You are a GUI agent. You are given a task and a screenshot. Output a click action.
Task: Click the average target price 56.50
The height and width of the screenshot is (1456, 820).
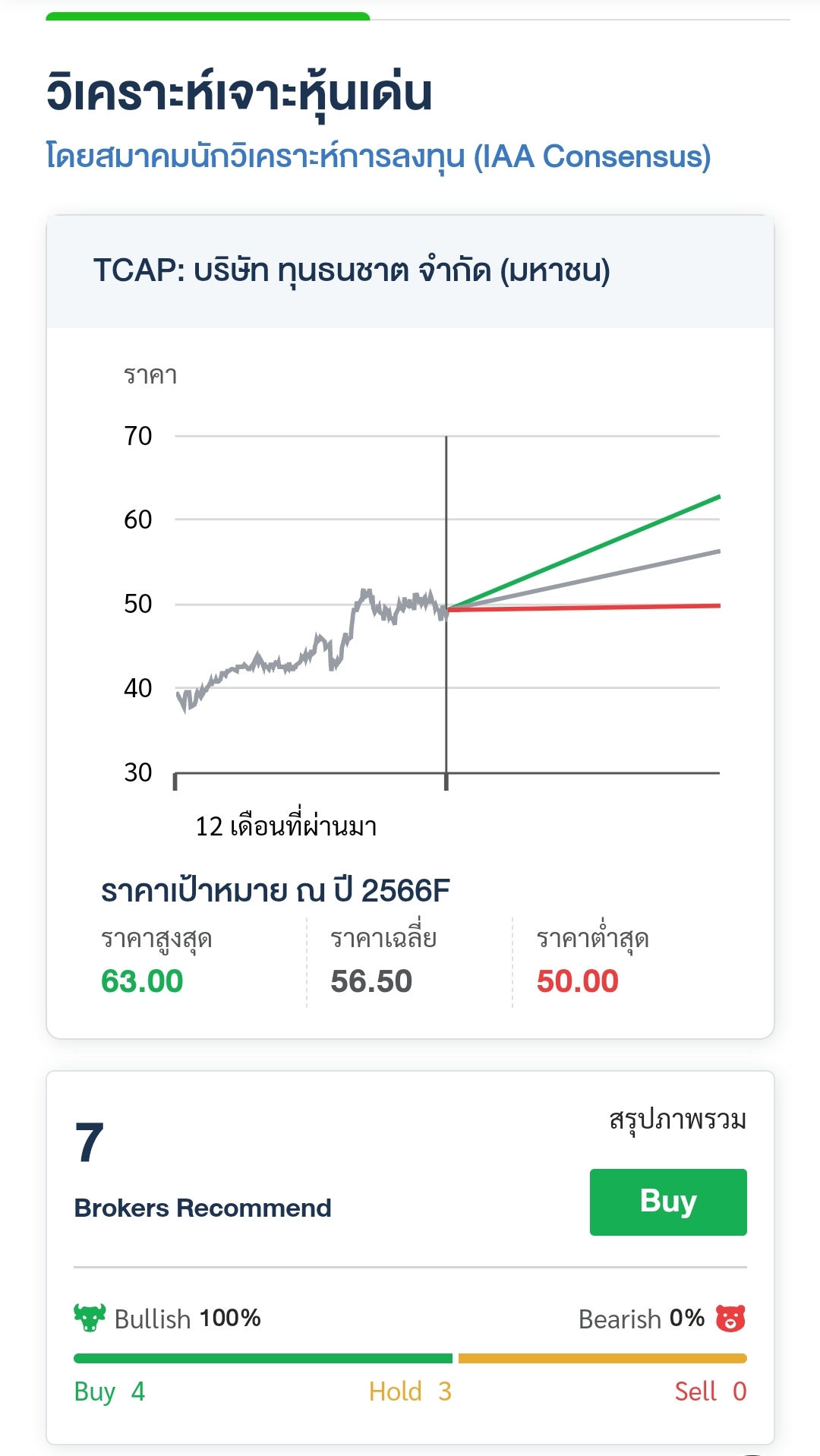point(371,981)
